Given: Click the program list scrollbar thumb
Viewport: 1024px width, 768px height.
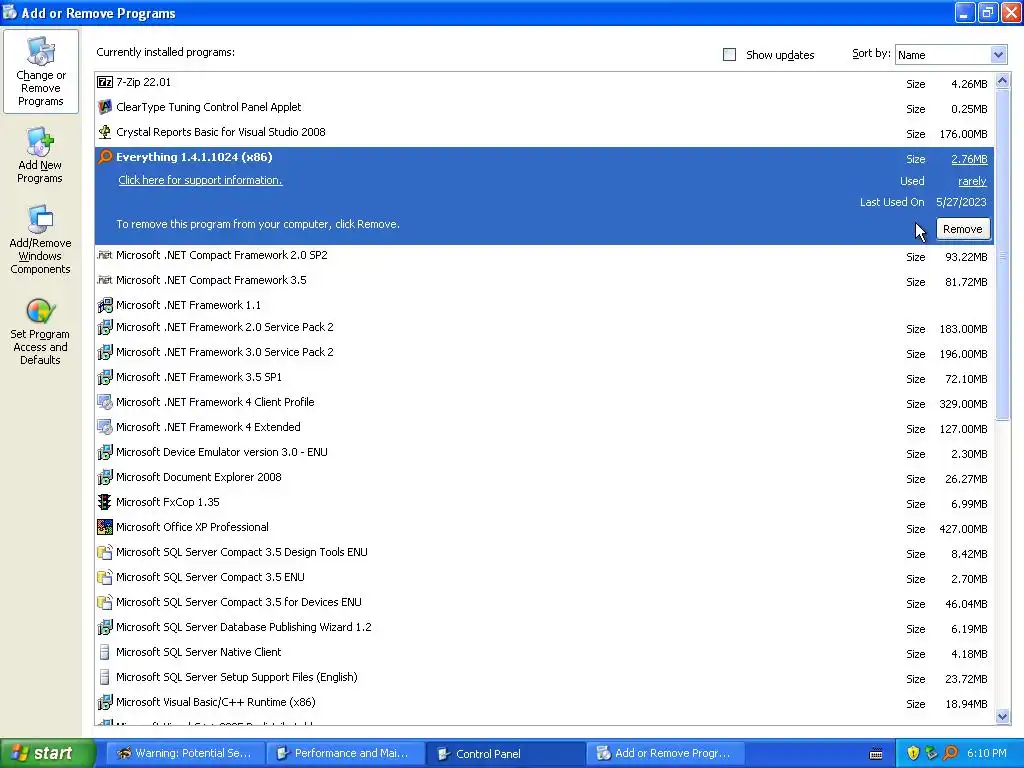Looking at the screenshot, I should [x=1002, y=255].
